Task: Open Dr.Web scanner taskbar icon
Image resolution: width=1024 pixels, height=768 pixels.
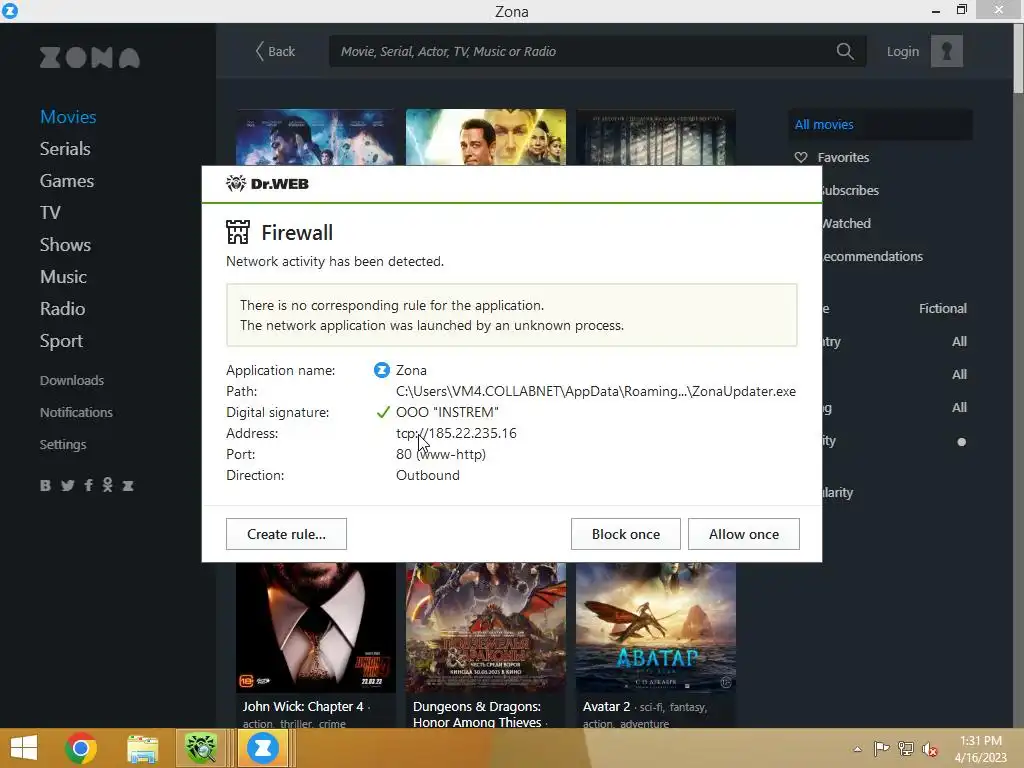Action: 201,748
